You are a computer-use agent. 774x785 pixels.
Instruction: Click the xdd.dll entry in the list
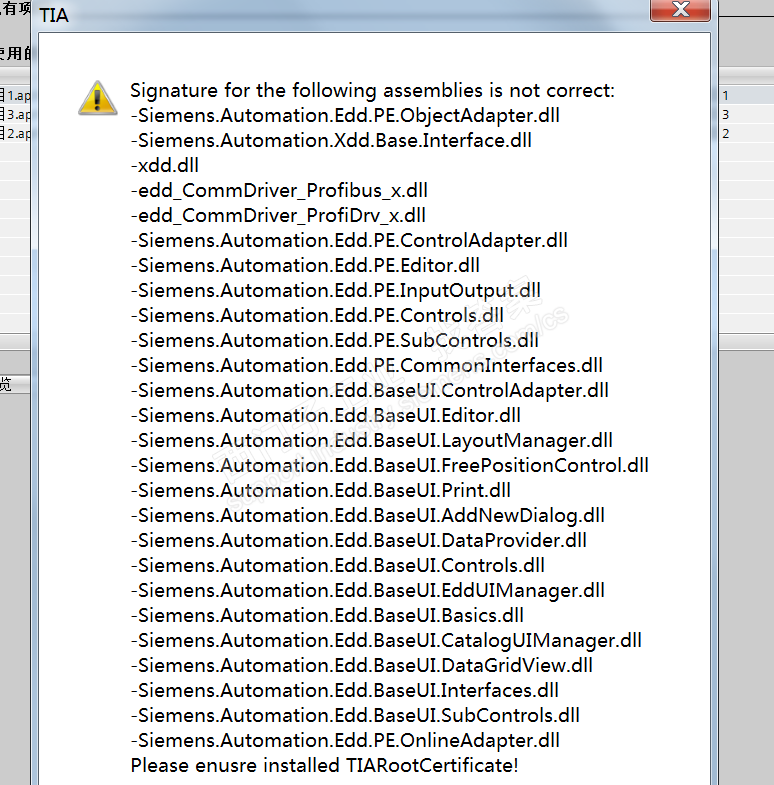[x=165, y=166]
